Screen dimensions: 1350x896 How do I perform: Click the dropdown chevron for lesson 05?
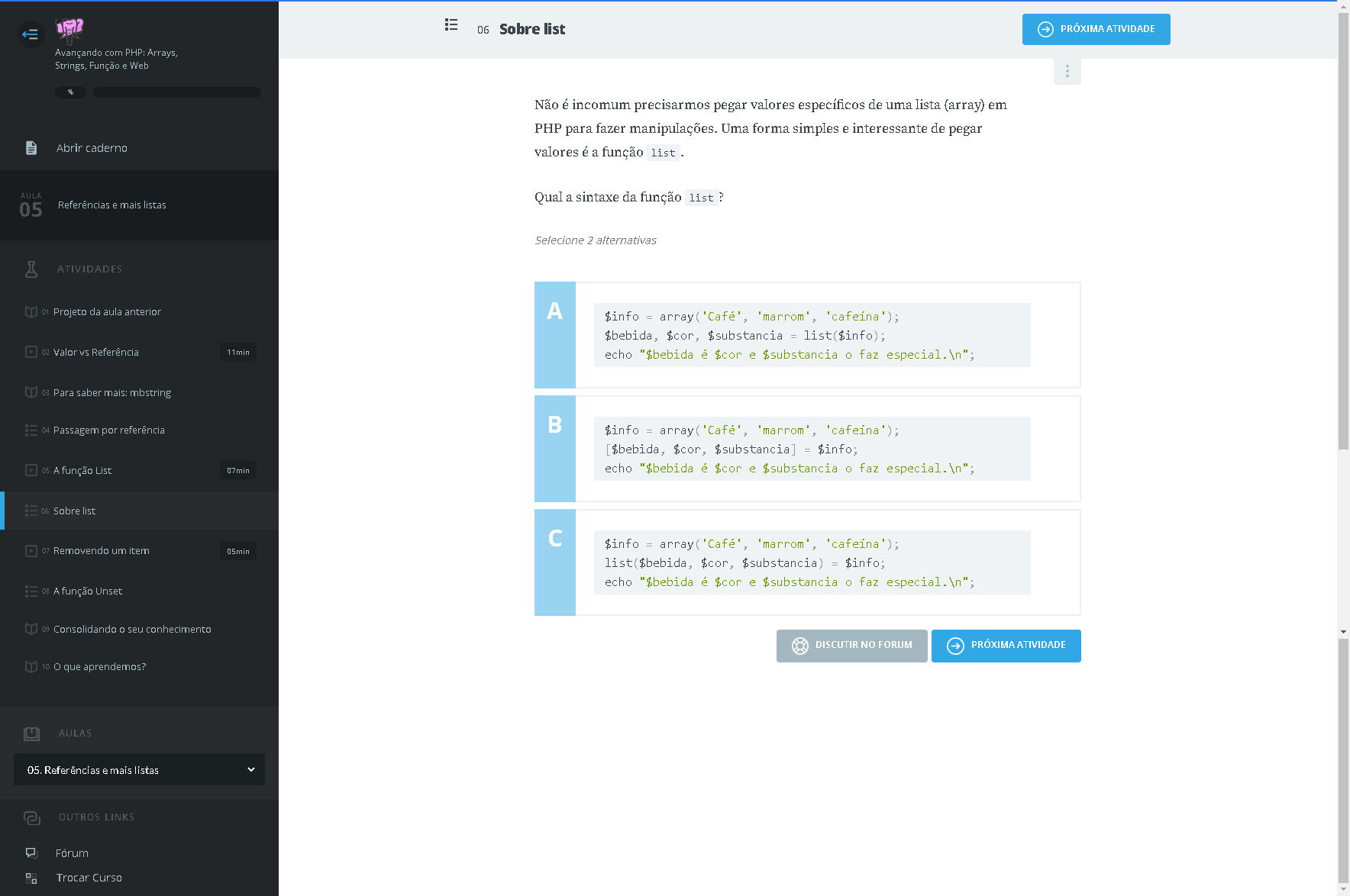coord(250,769)
